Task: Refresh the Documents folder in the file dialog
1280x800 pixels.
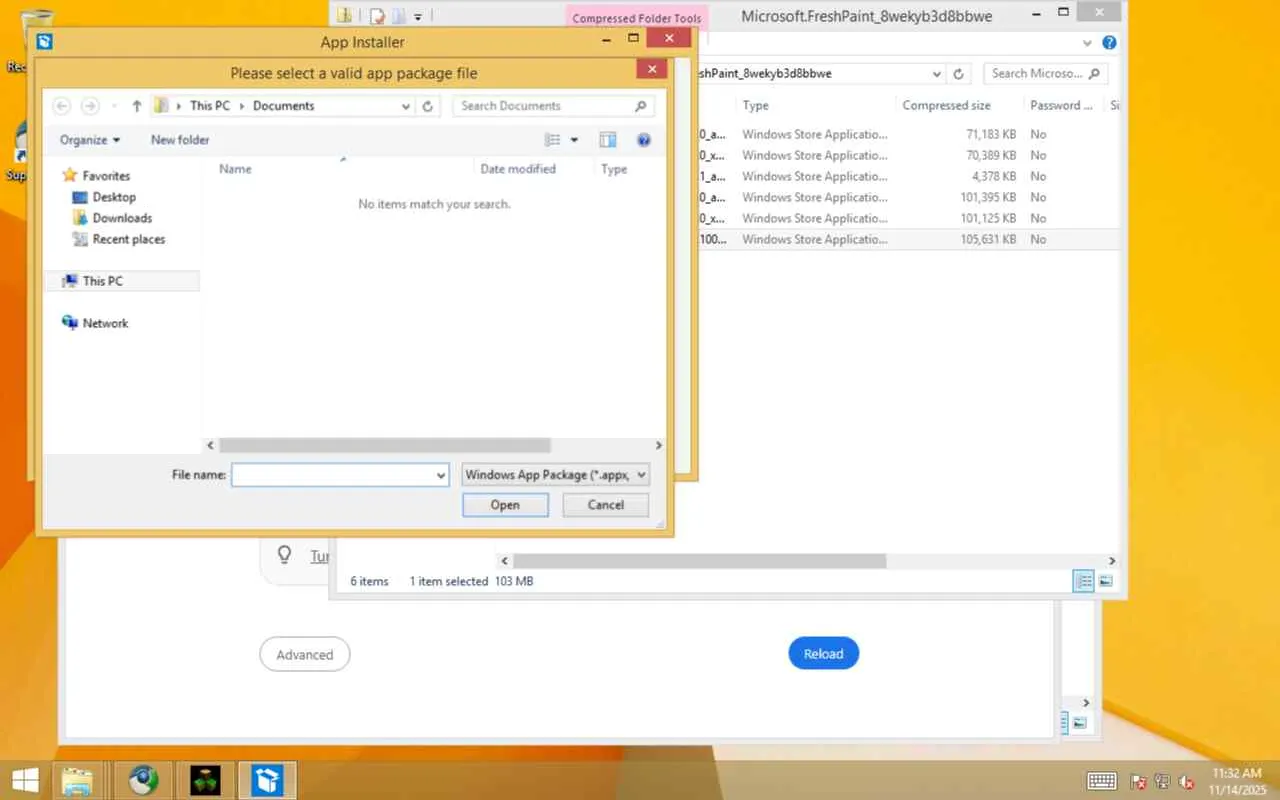Action: tap(428, 106)
